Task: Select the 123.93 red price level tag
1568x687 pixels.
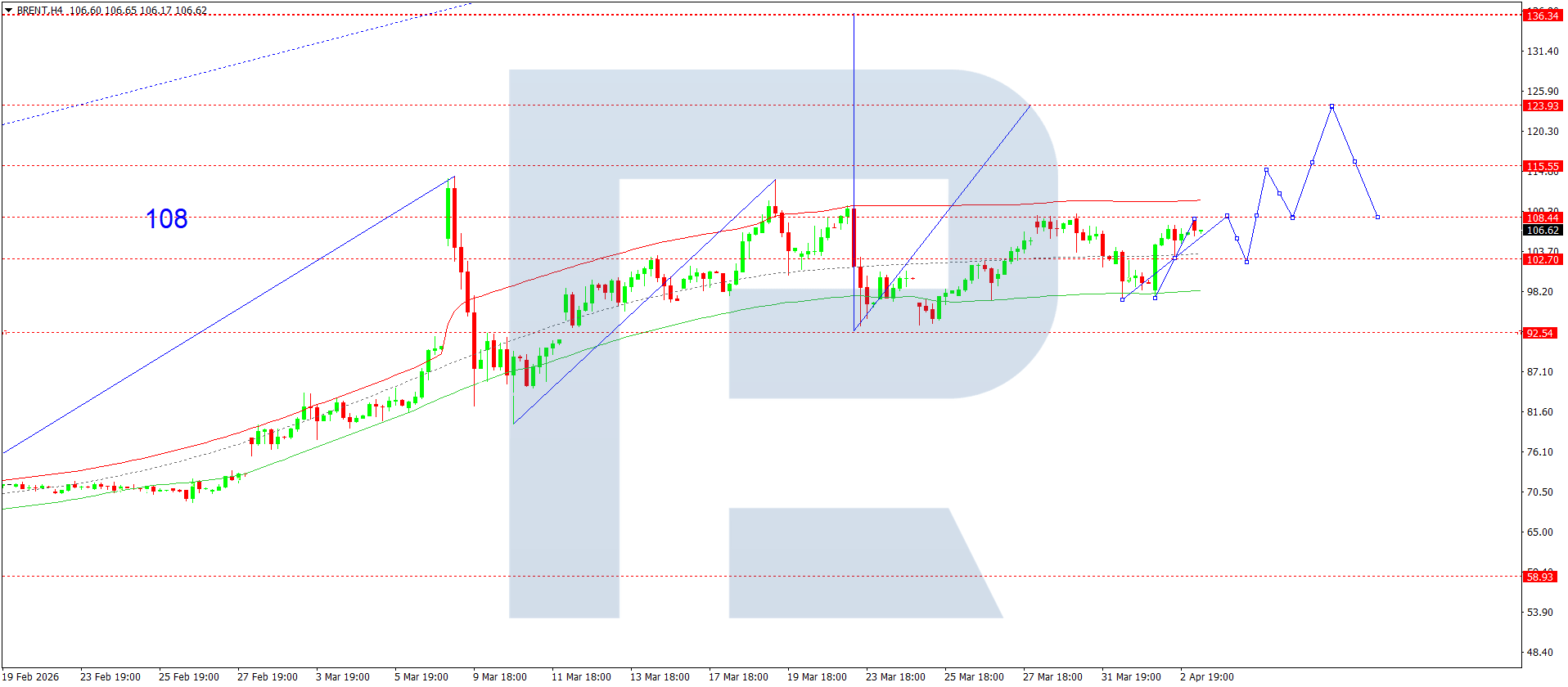Action: click(x=1542, y=106)
